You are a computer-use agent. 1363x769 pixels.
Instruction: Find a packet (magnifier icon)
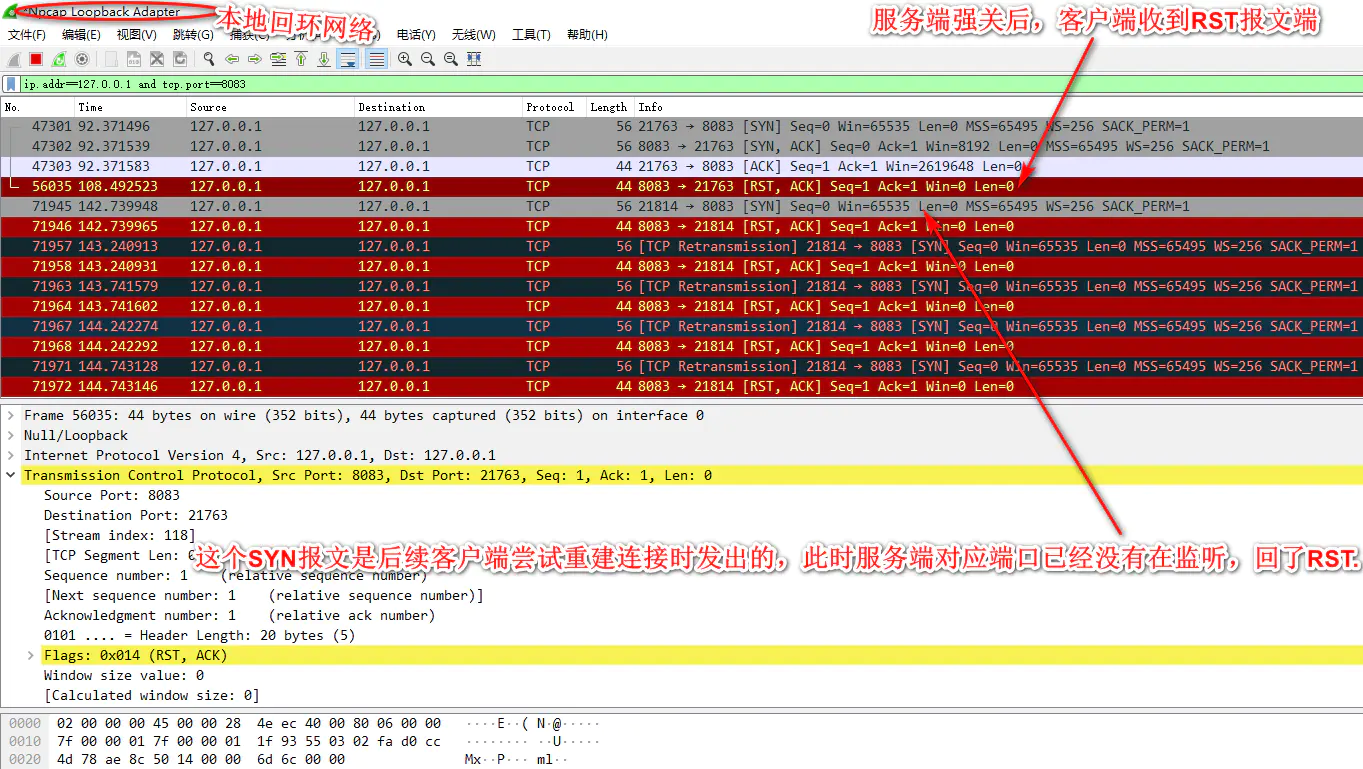pyautogui.click(x=209, y=59)
